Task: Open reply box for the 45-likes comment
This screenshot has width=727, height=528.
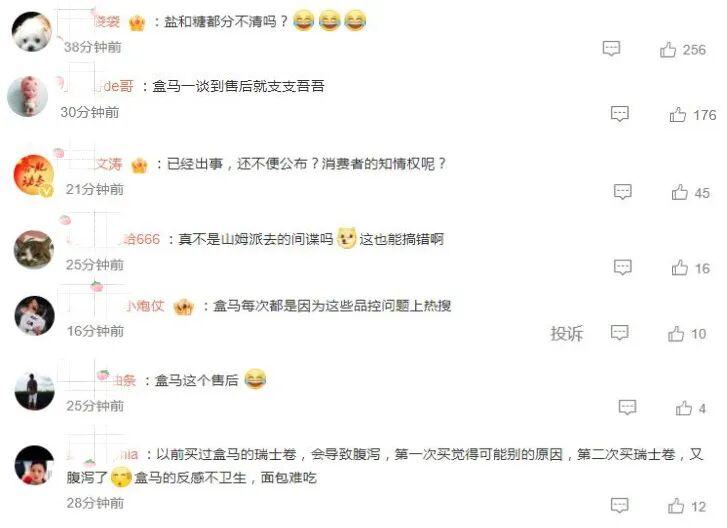Action: [622, 191]
